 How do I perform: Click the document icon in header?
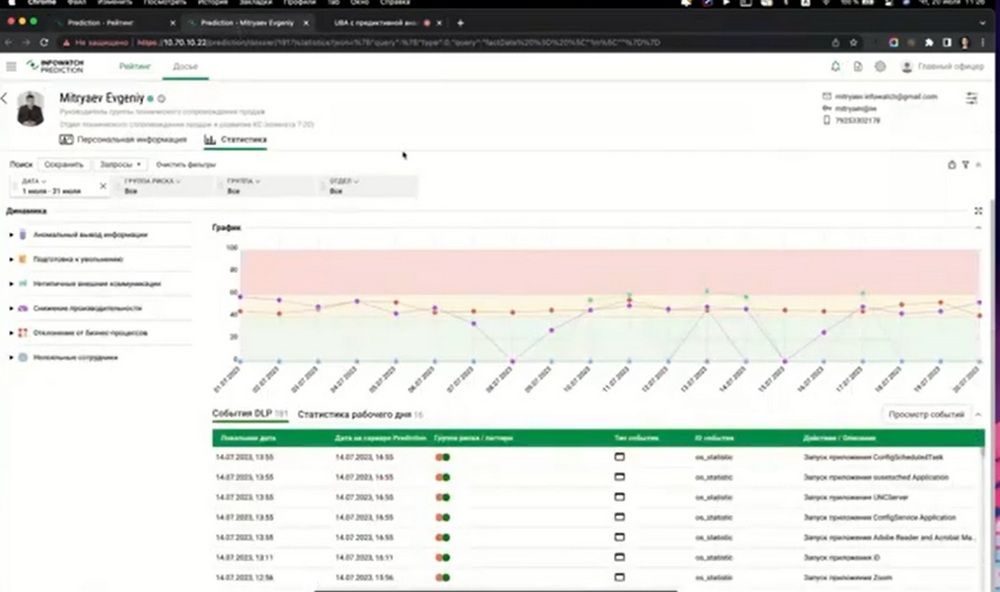(x=858, y=66)
